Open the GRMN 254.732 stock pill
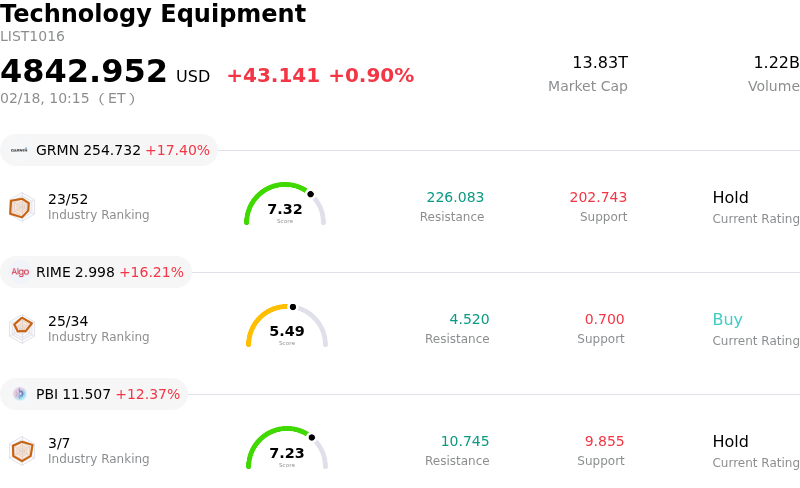The image size is (800, 488). [110, 150]
